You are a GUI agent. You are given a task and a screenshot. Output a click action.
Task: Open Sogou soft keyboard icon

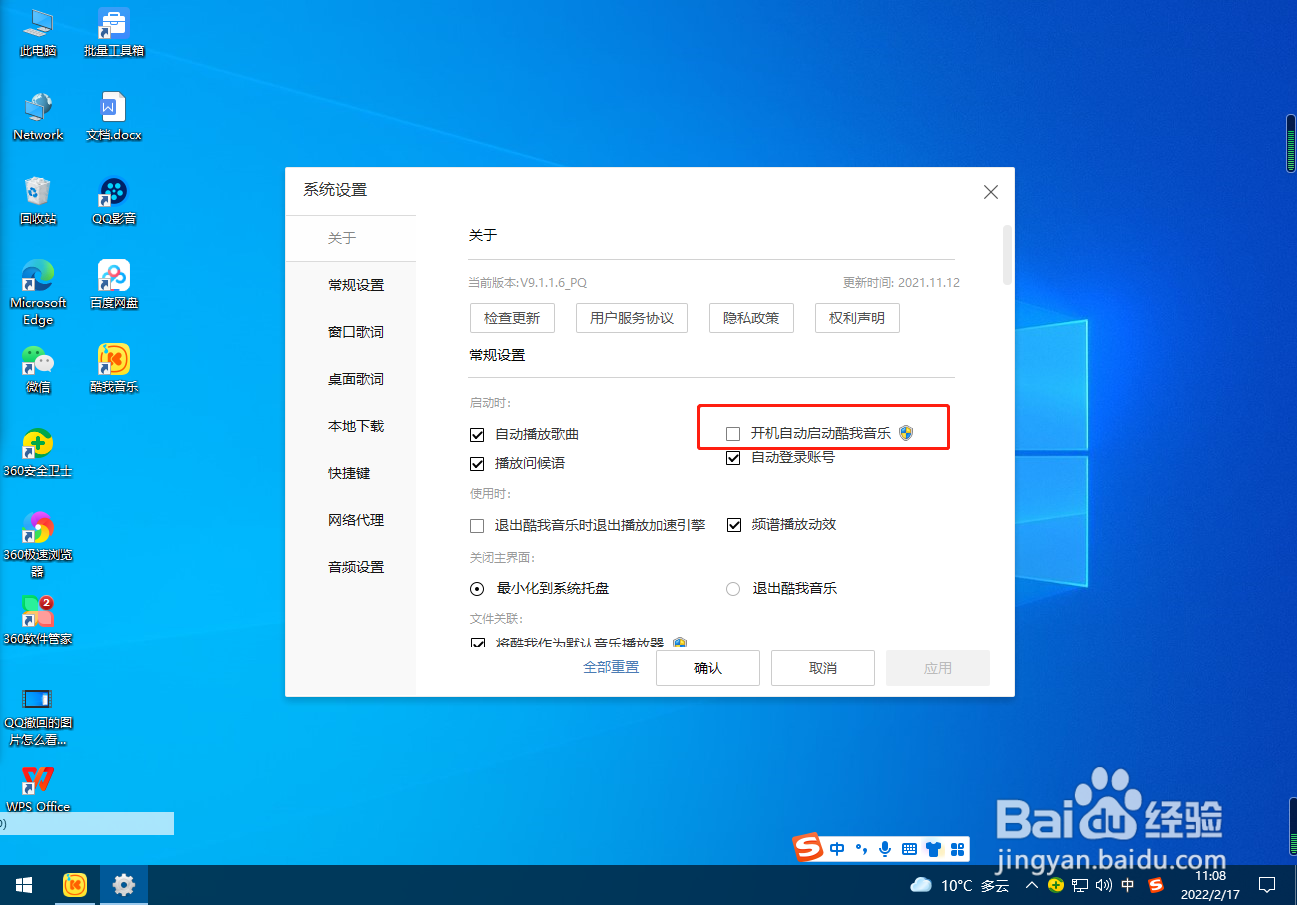tap(909, 849)
